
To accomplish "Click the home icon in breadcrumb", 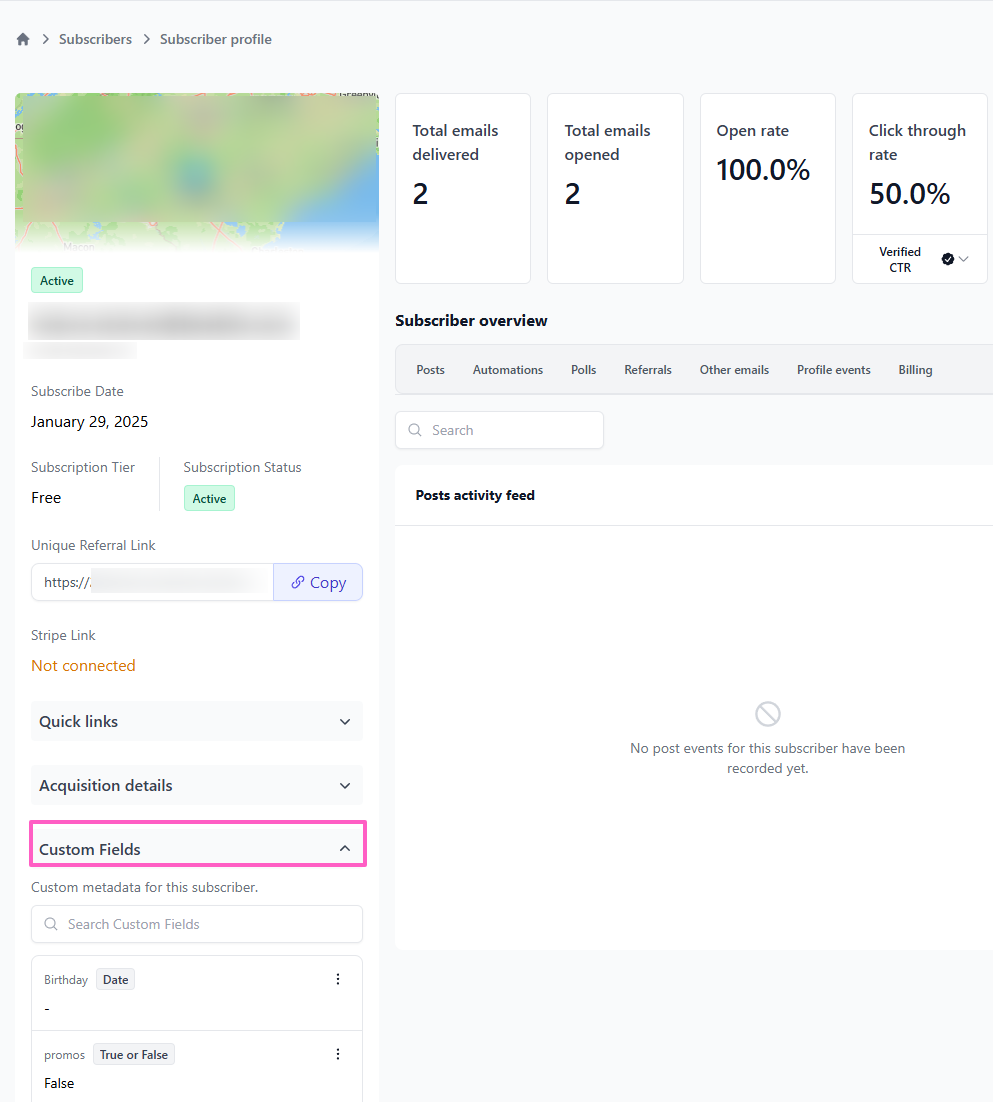I will (x=23, y=39).
